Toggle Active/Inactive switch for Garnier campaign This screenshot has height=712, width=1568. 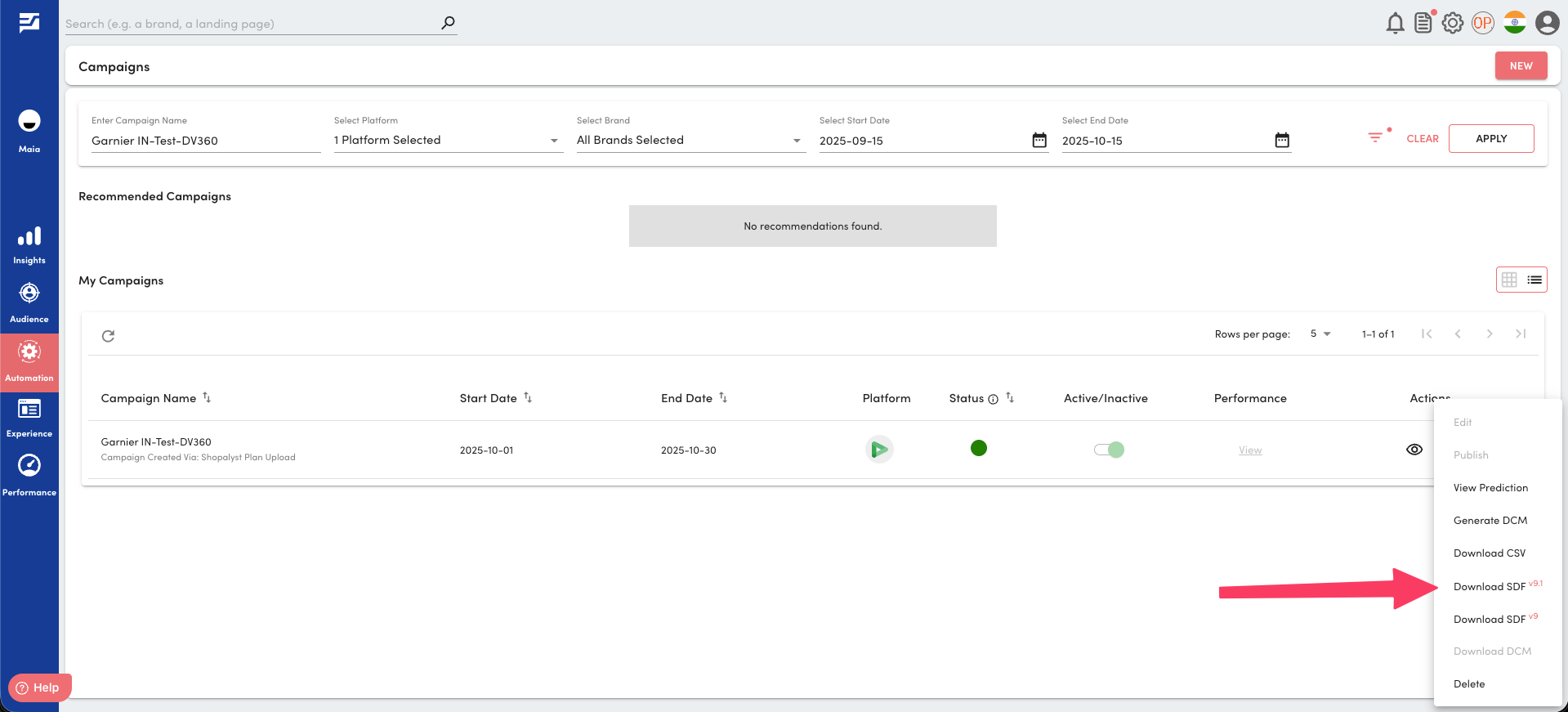(x=1109, y=450)
